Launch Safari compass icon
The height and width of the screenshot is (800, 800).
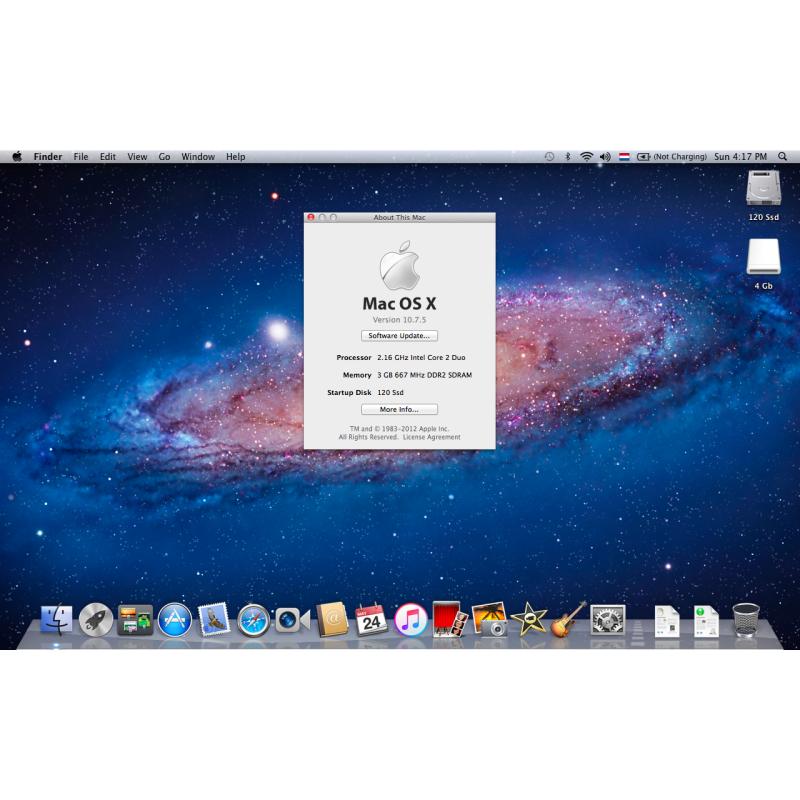click(253, 620)
